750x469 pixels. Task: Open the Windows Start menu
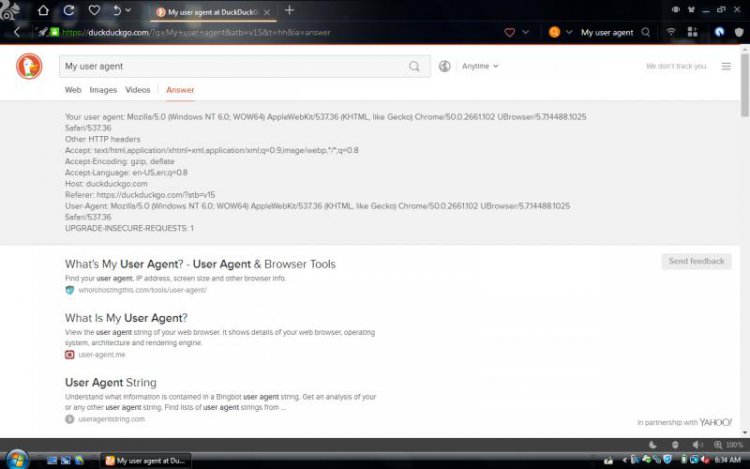click(17, 460)
